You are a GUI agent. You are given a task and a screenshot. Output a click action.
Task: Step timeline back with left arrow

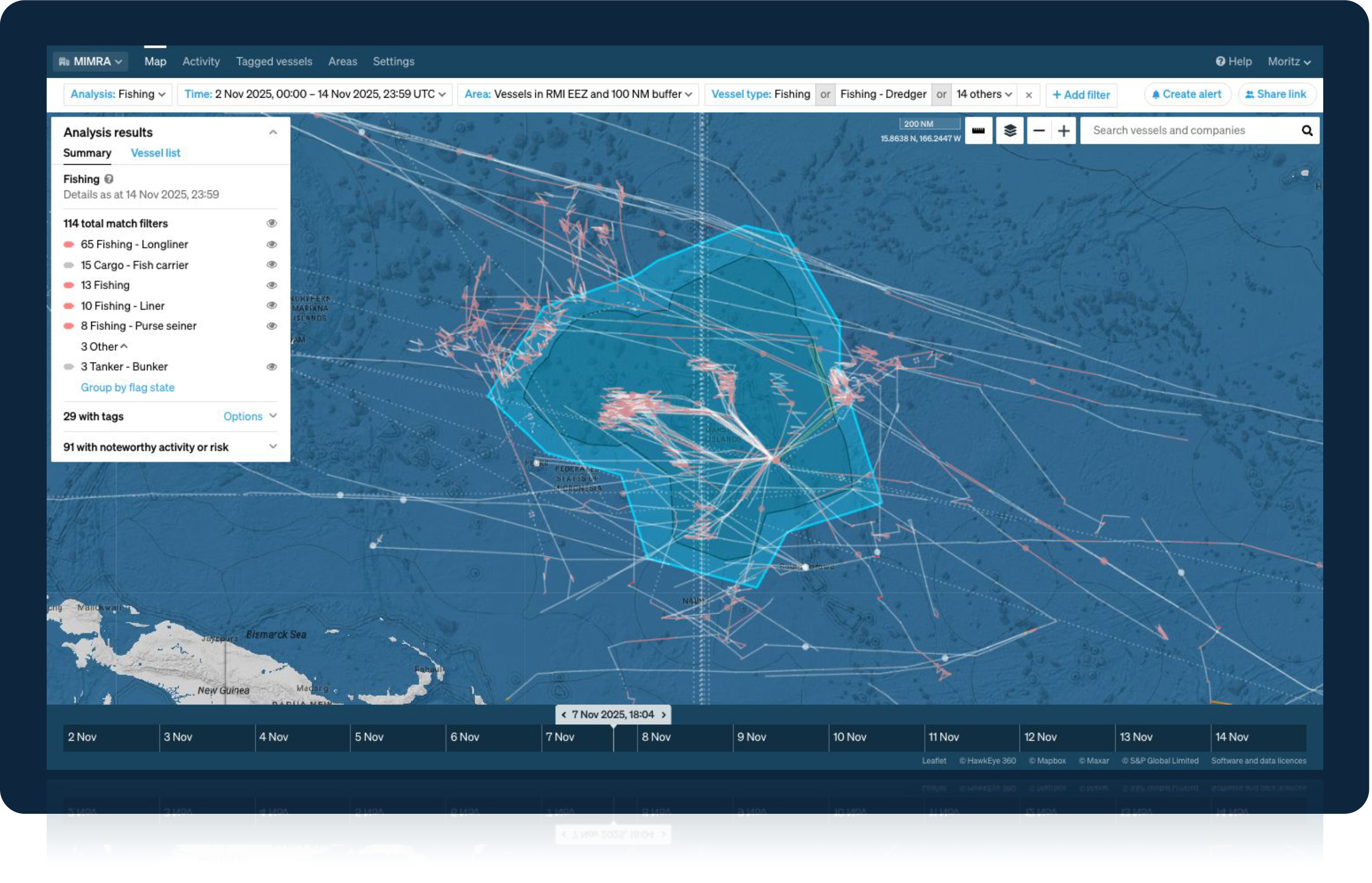pyautogui.click(x=564, y=716)
